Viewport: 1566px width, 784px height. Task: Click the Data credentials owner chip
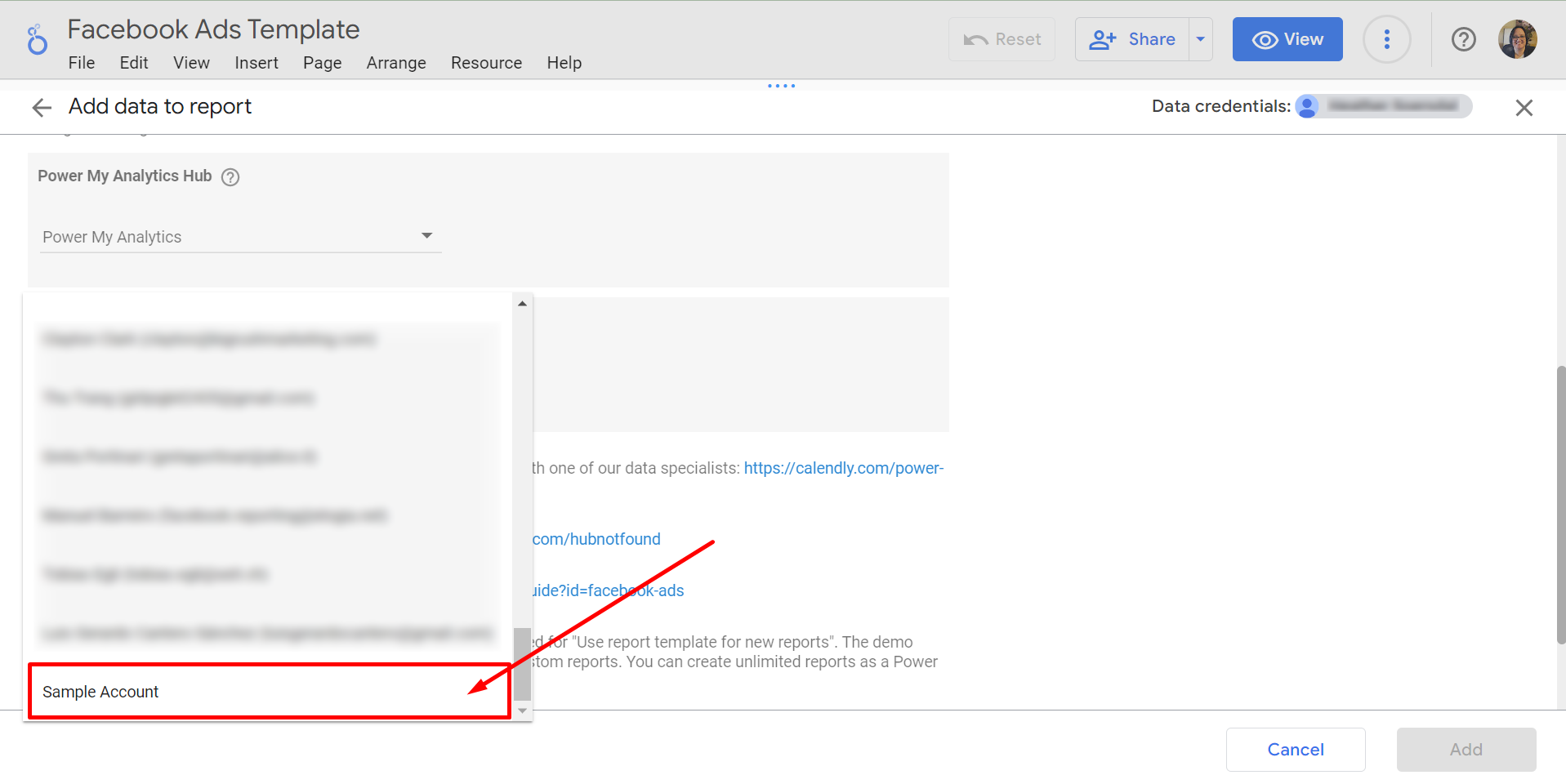1383,106
